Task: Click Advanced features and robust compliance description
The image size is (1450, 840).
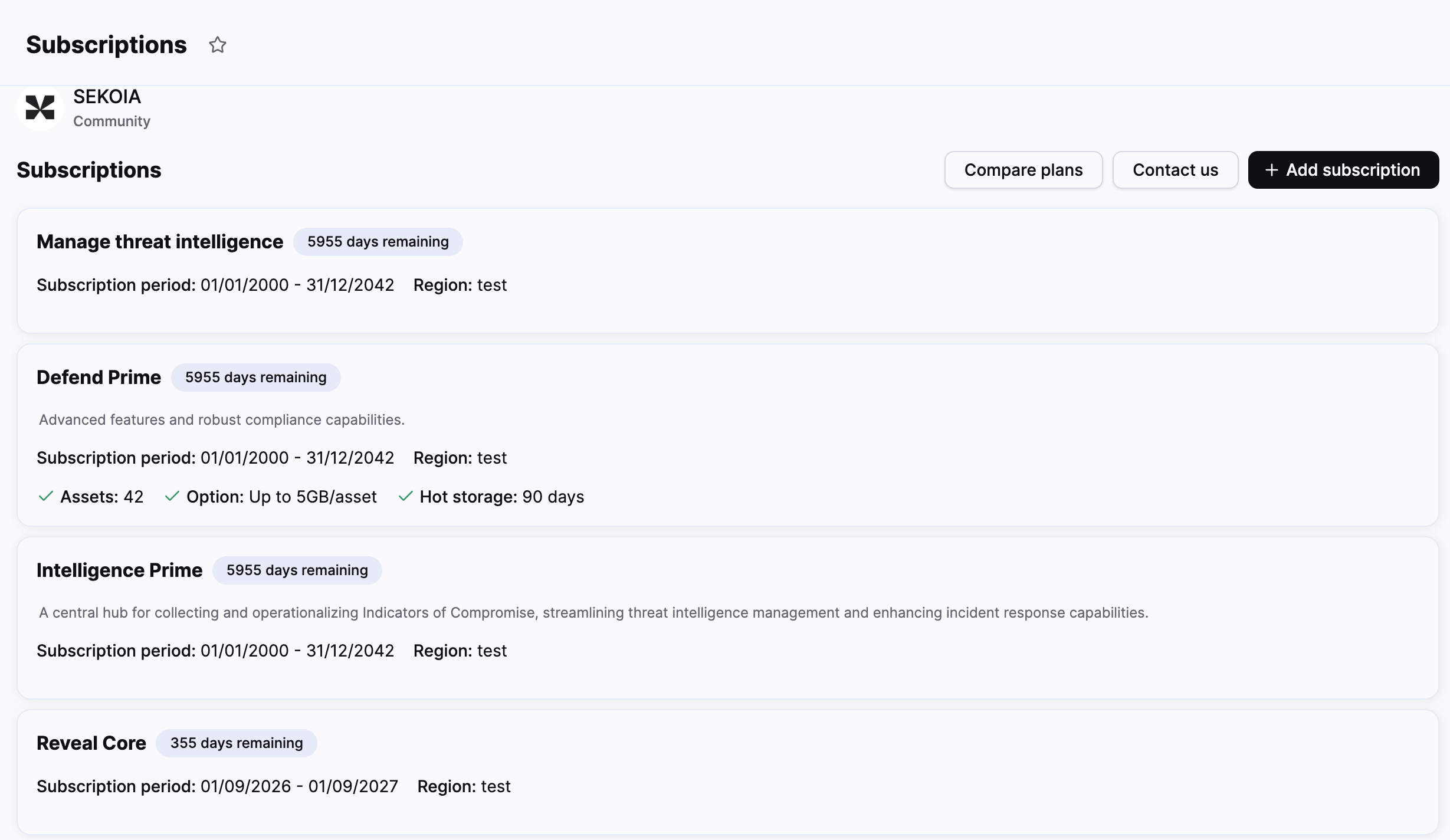Action: 222,419
